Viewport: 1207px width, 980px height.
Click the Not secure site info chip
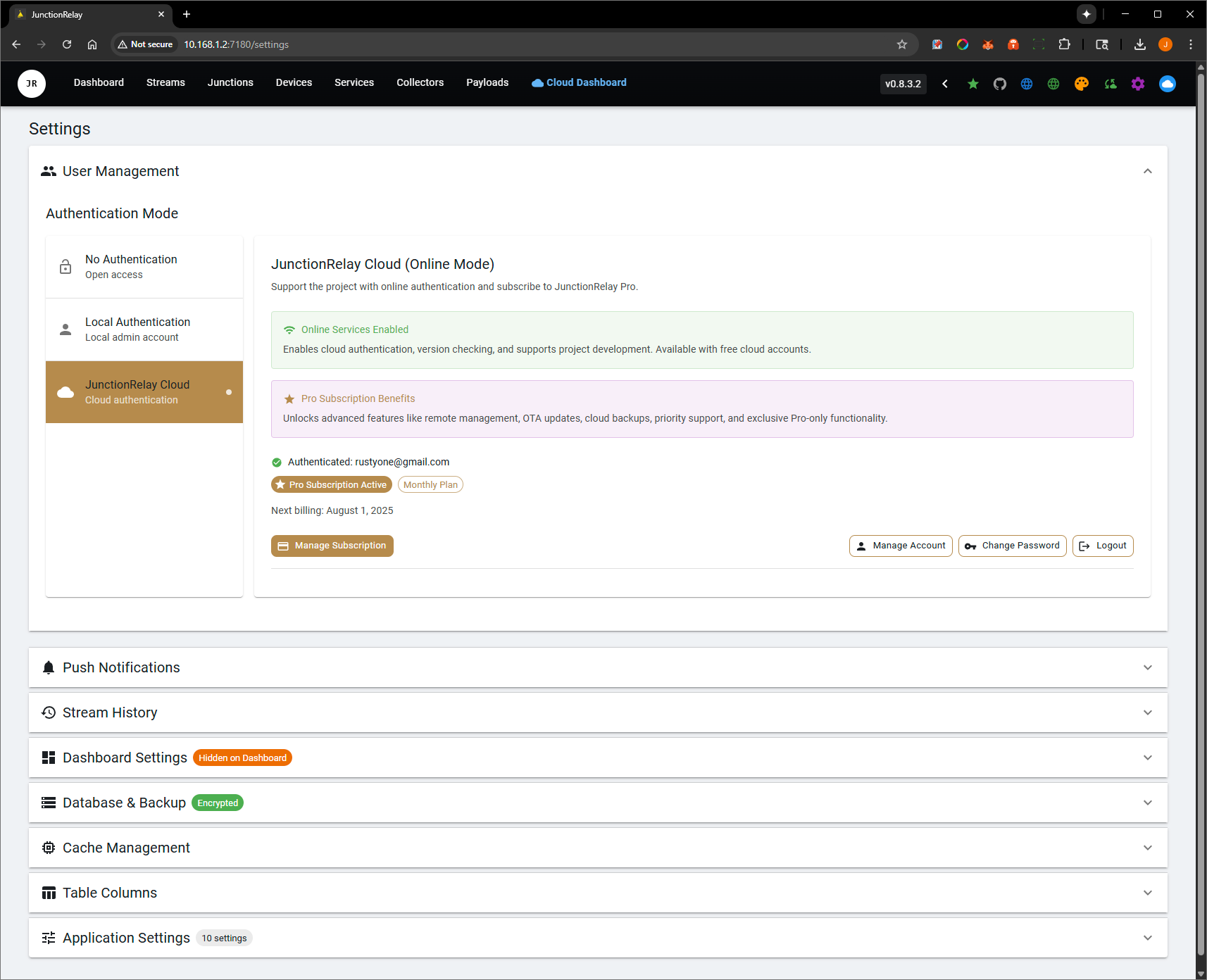(x=145, y=44)
